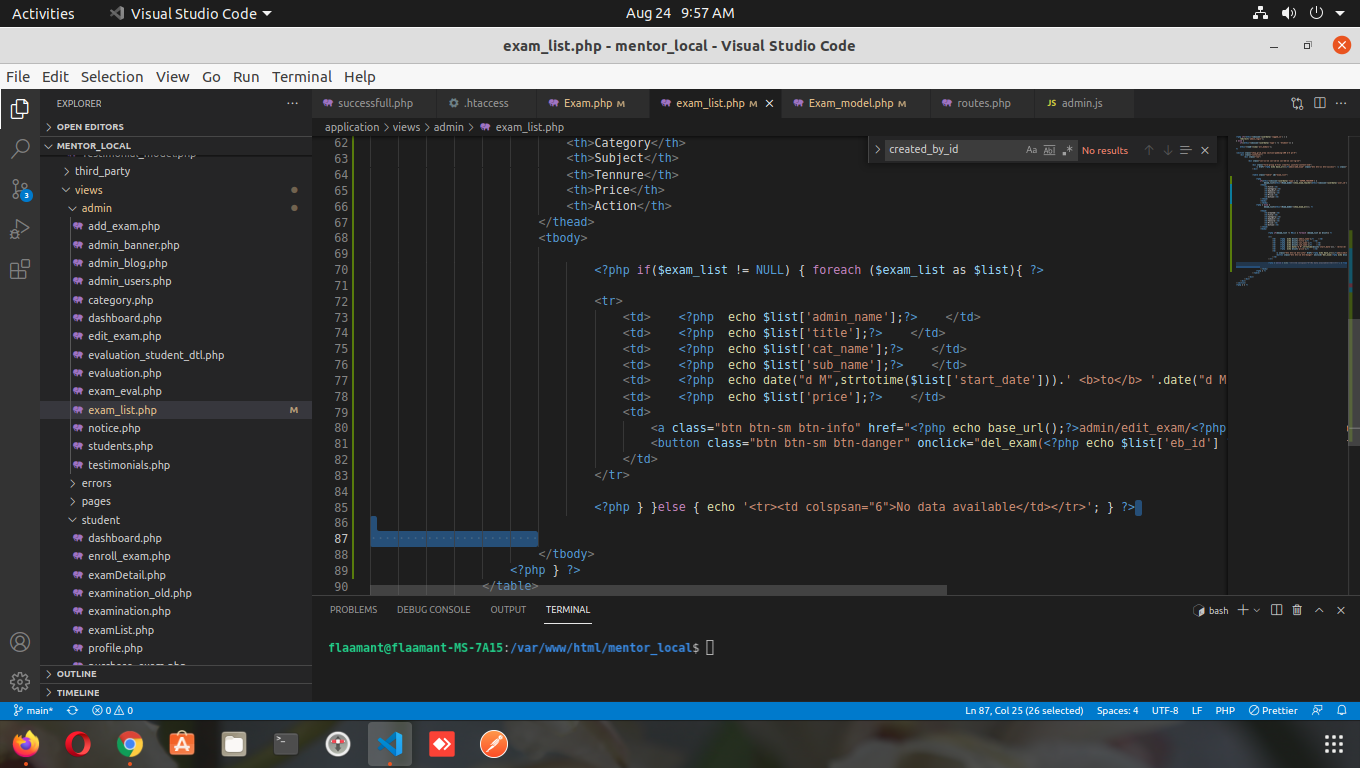Open Firefox from the Ubuntu dock
This screenshot has height=768, width=1360.
pyautogui.click(x=25, y=744)
